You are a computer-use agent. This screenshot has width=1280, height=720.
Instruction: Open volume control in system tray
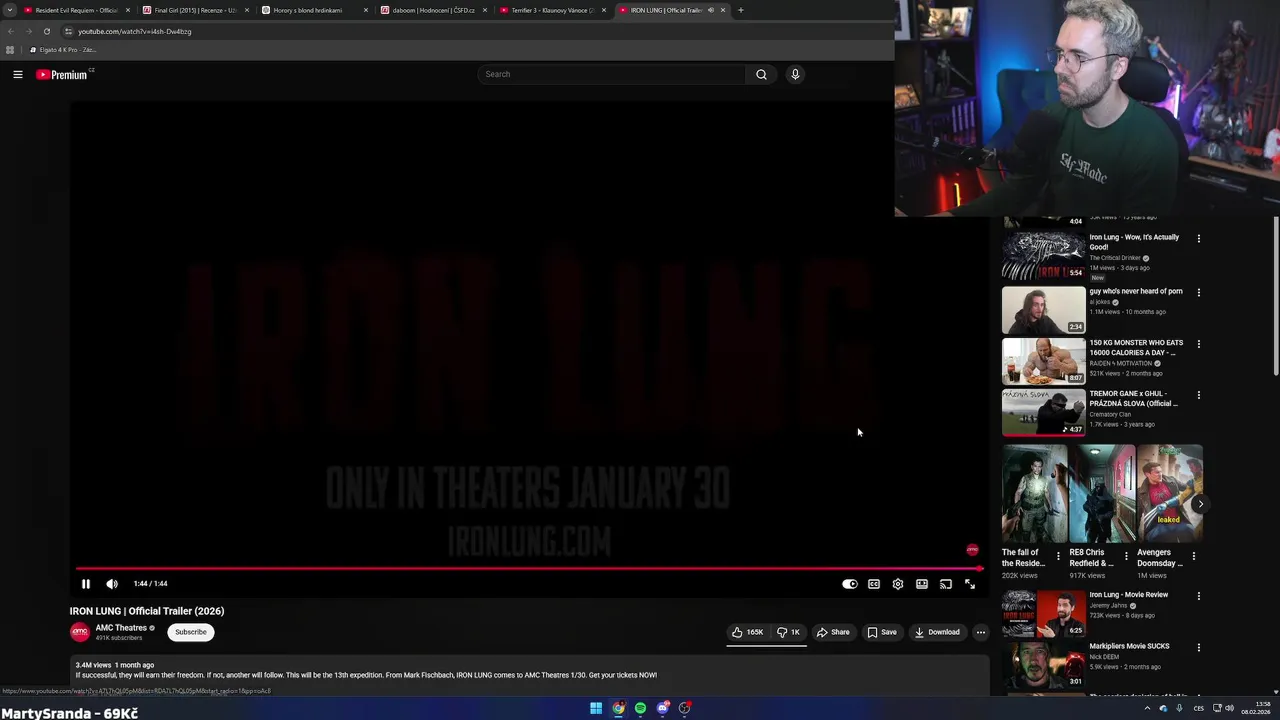tap(1229, 708)
